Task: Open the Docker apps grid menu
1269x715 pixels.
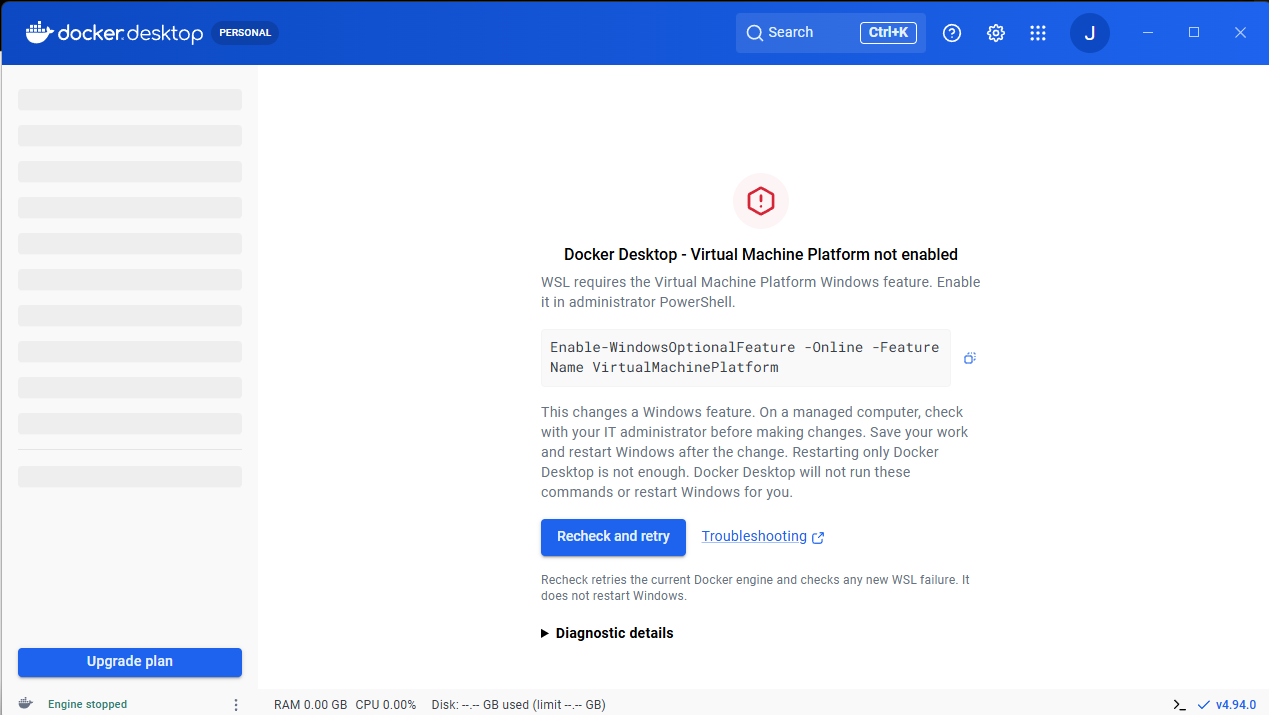Action: coord(1038,33)
